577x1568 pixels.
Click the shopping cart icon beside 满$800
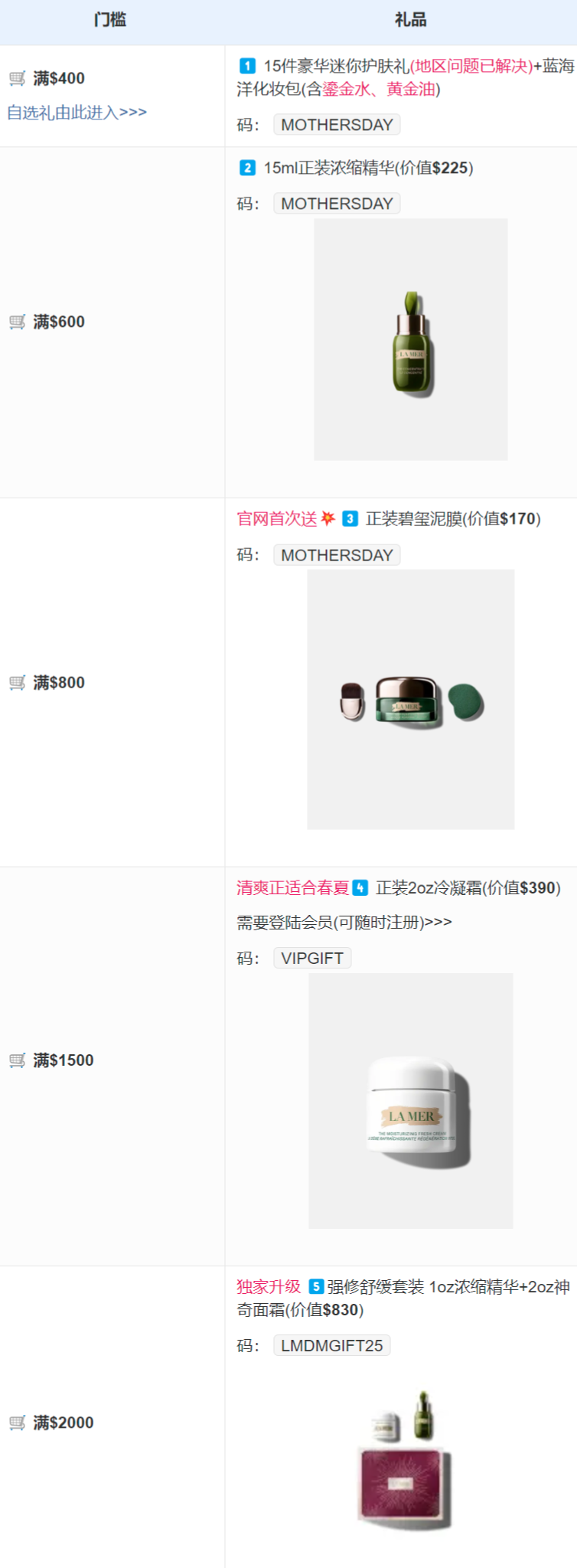pyautogui.click(x=17, y=682)
